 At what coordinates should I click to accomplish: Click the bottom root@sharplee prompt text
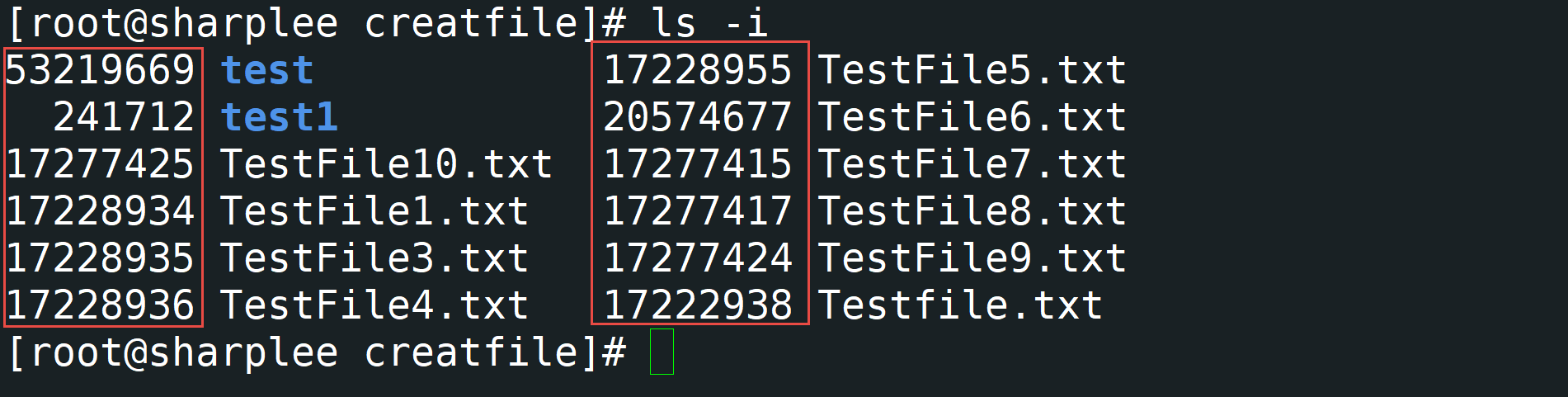coord(316,352)
